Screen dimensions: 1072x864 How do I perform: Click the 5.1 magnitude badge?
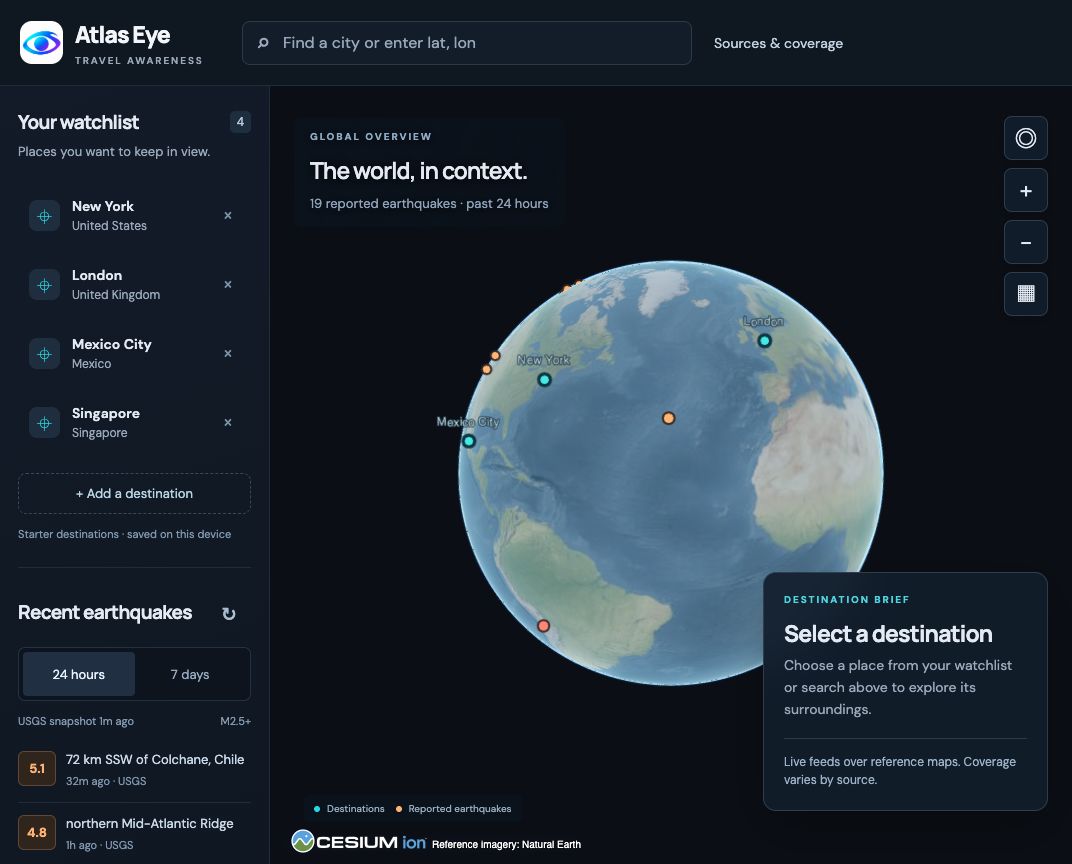[37, 768]
